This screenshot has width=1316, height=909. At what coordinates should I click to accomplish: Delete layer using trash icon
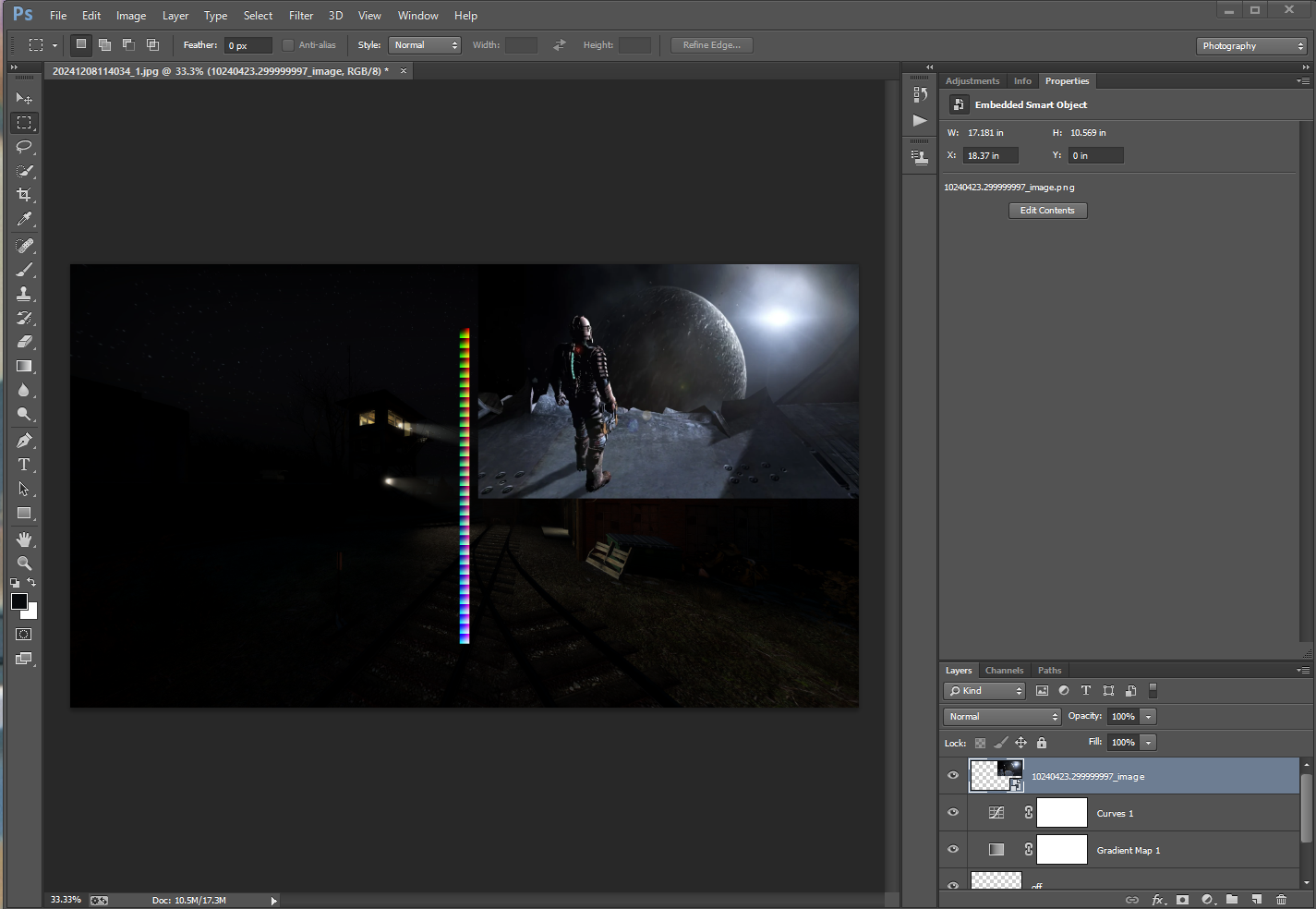click(x=1281, y=900)
